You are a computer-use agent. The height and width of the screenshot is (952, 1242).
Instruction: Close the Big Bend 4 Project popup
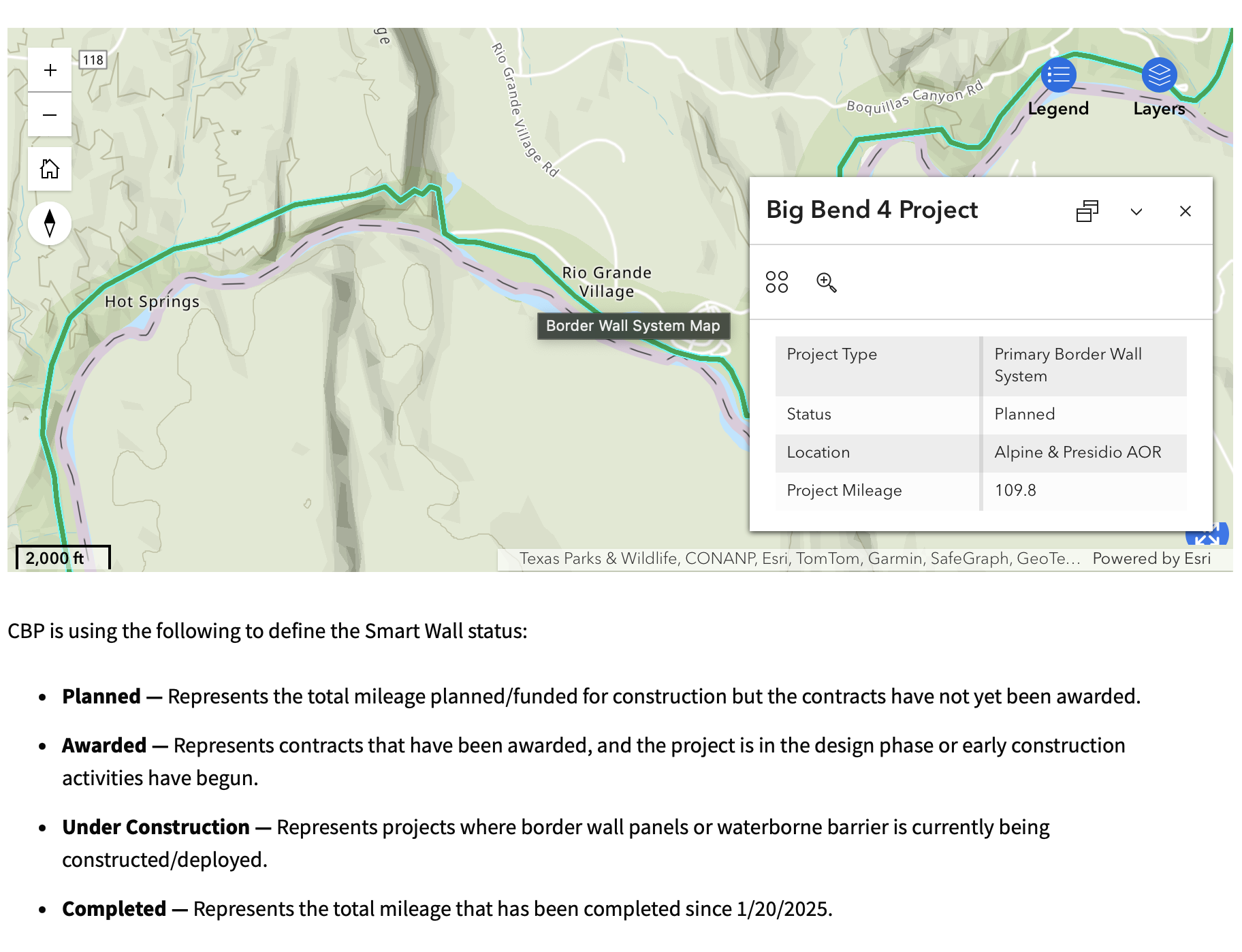(x=1185, y=211)
